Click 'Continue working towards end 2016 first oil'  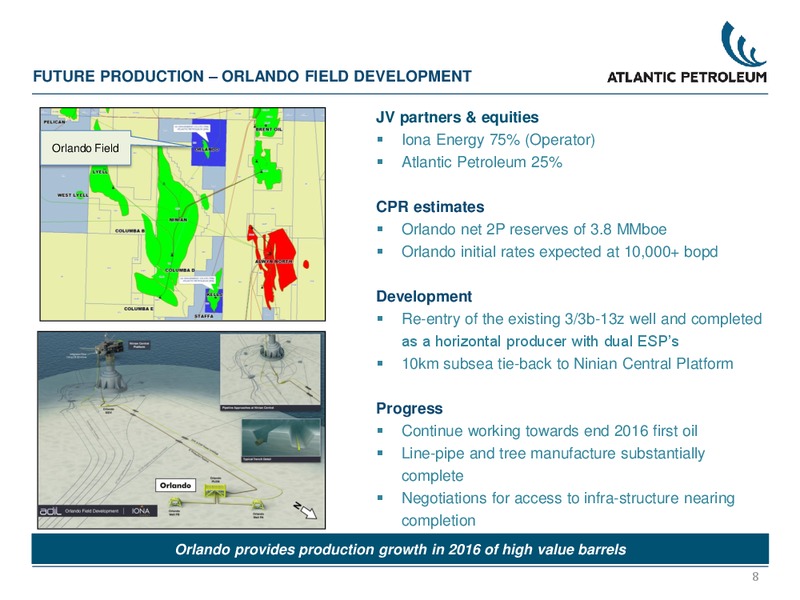click(549, 431)
